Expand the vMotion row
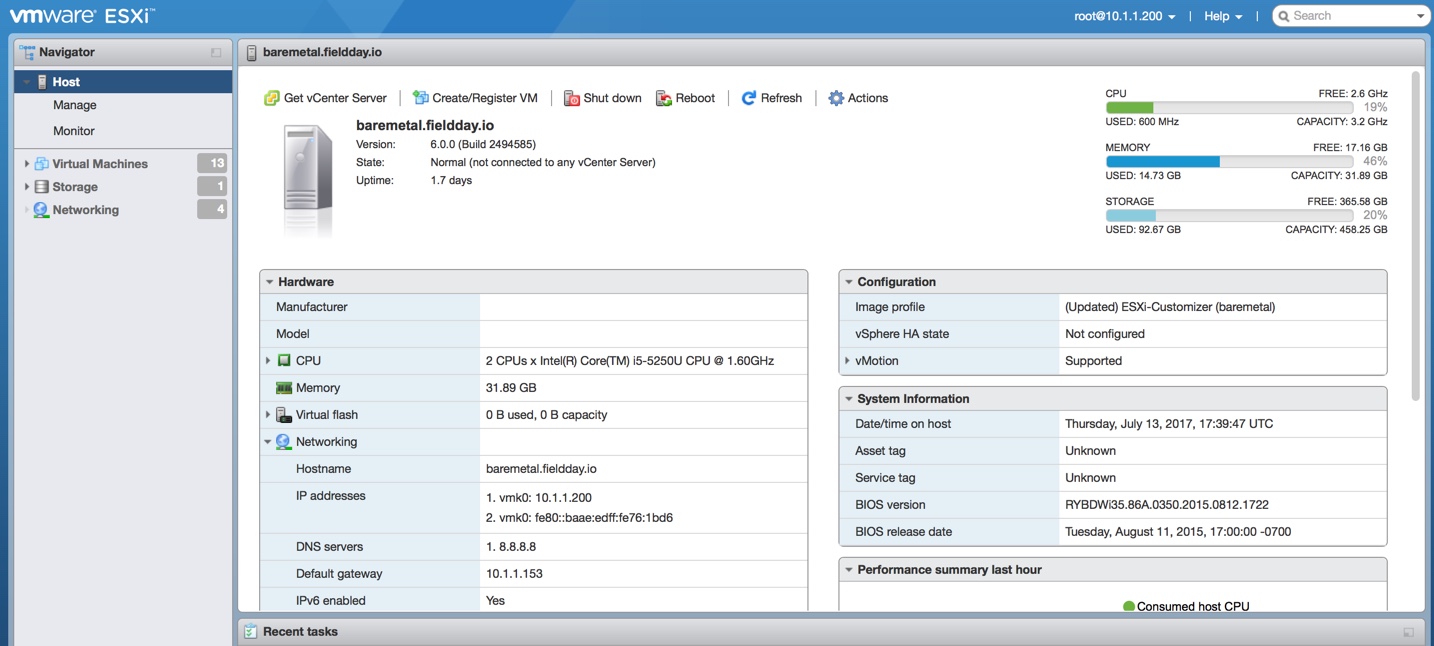The image size is (1434, 646). pyautogui.click(x=847, y=361)
